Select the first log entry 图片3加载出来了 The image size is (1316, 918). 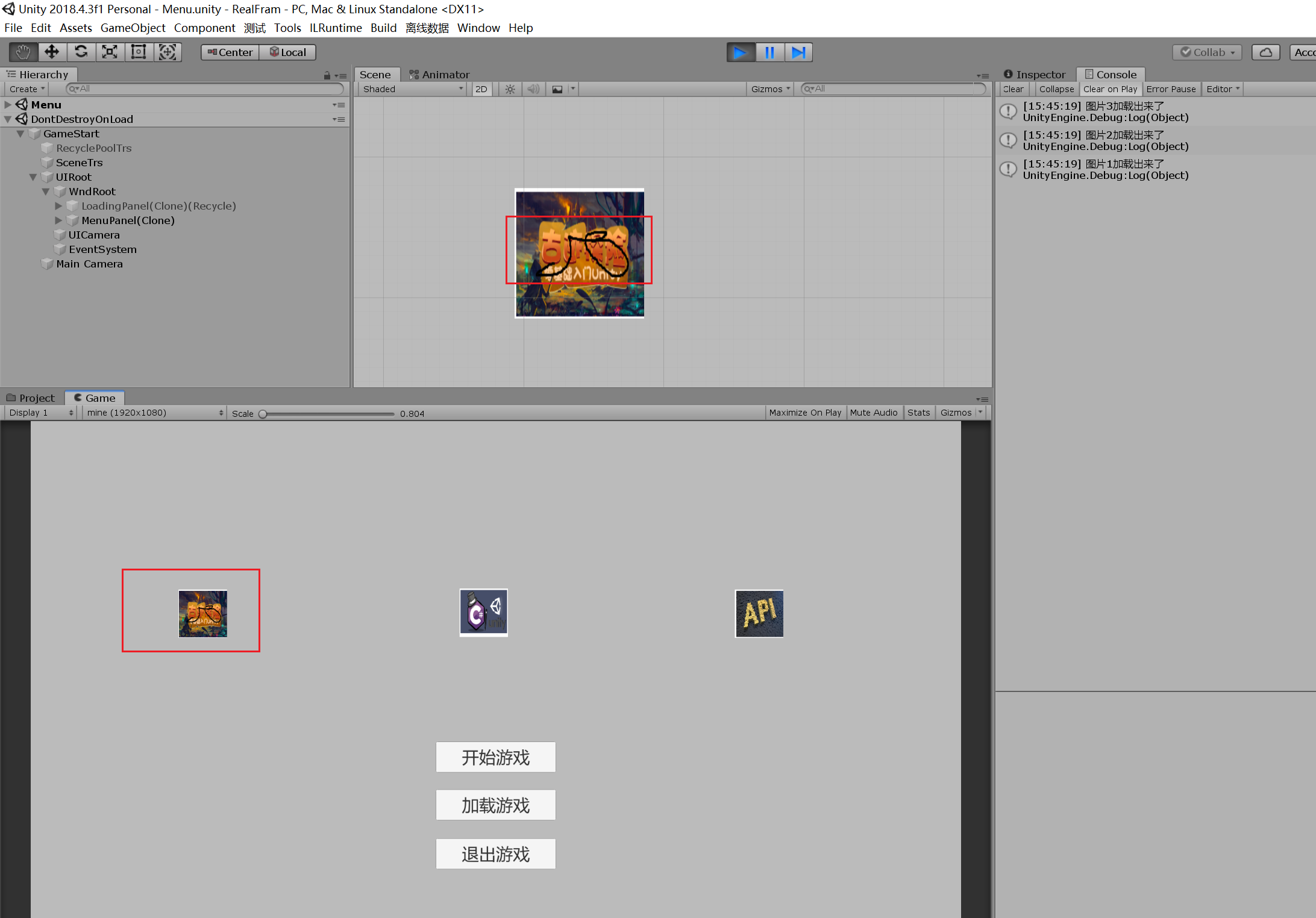click(x=1155, y=112)
